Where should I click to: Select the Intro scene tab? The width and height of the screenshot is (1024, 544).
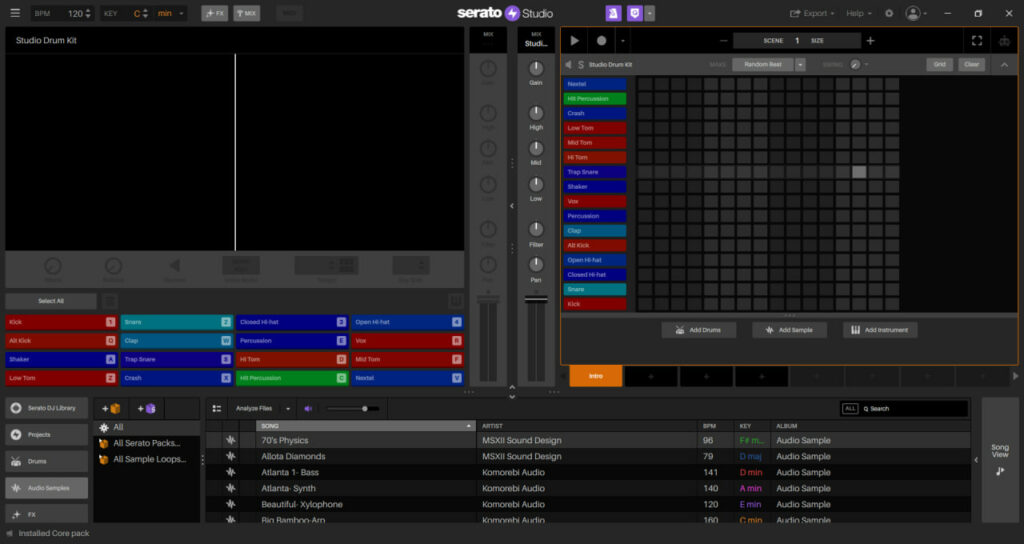pyautogui.click(x=596, y=376)
